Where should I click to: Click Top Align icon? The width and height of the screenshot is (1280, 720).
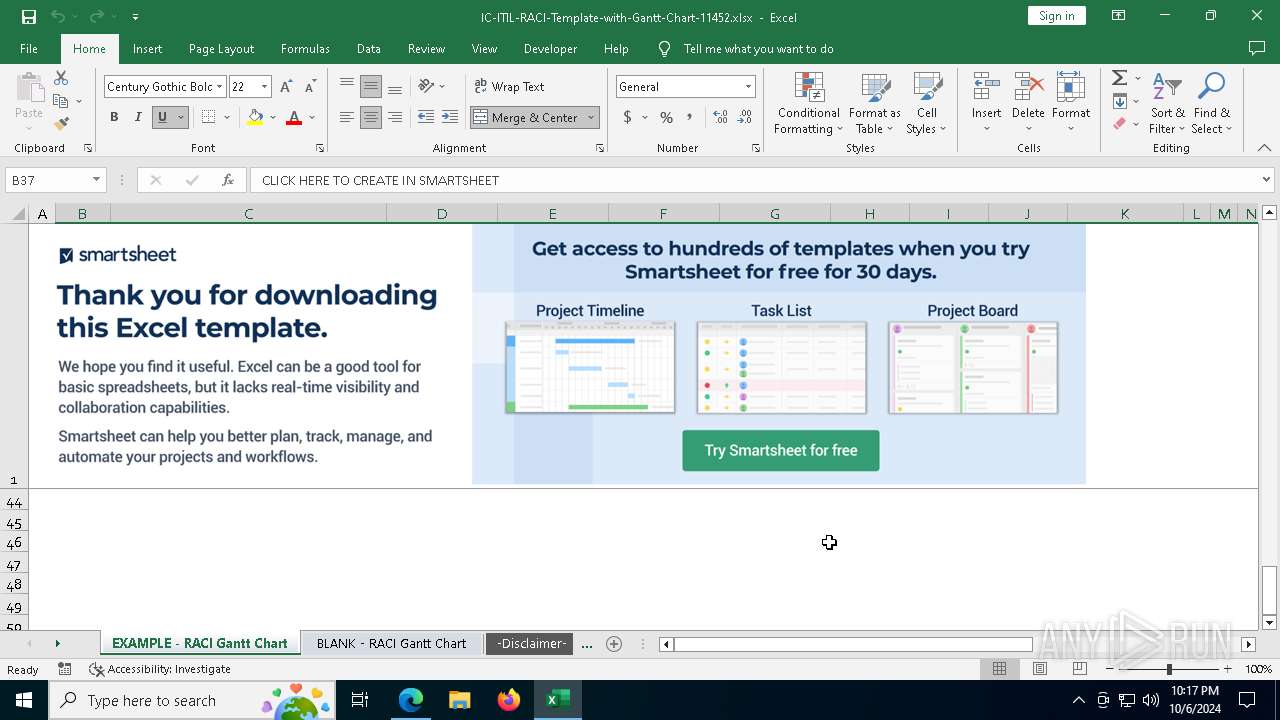(347, 86)
